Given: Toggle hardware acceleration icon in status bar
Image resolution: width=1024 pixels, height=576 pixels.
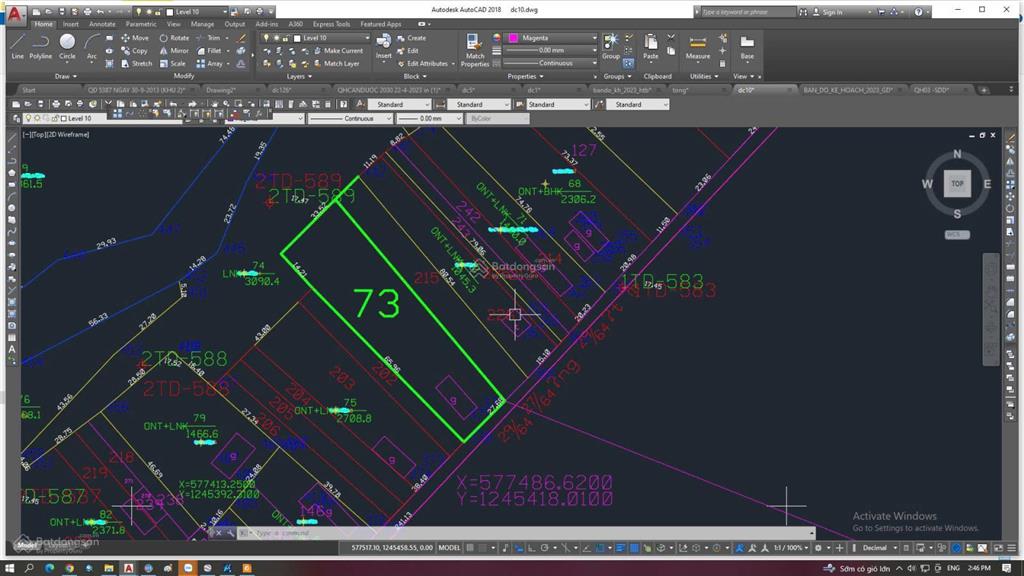Looking at the screenshot, I should point(957,548).
